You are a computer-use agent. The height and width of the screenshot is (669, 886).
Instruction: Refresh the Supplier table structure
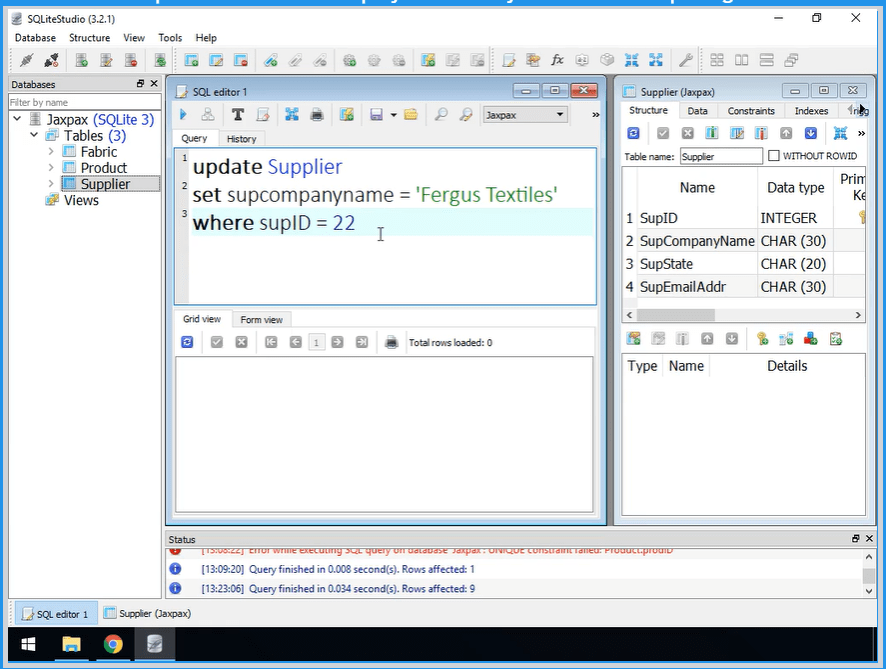click(633, 133)
